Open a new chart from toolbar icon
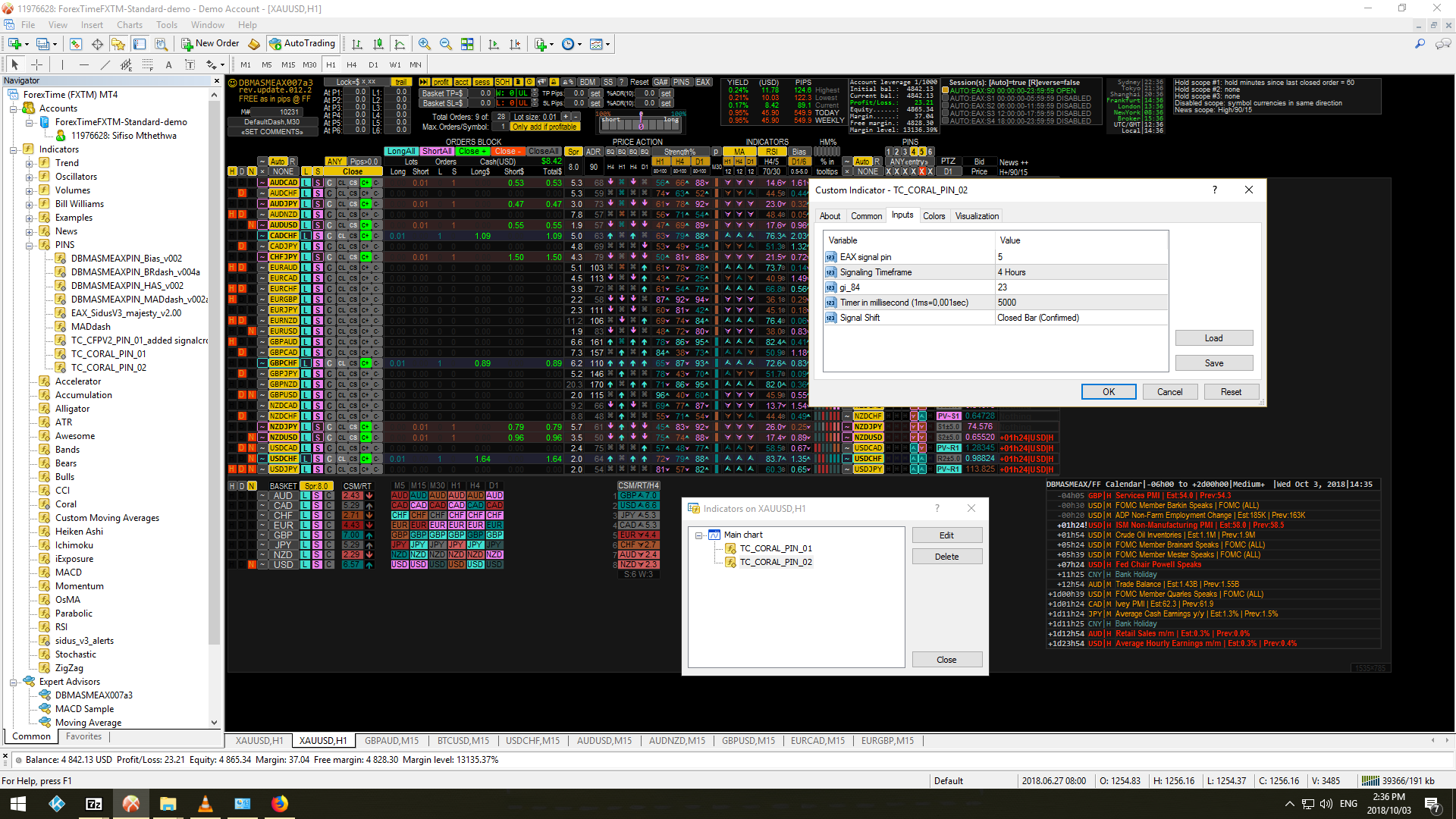The height and width of the screenshot is (819, 1456). click(14, 44)
